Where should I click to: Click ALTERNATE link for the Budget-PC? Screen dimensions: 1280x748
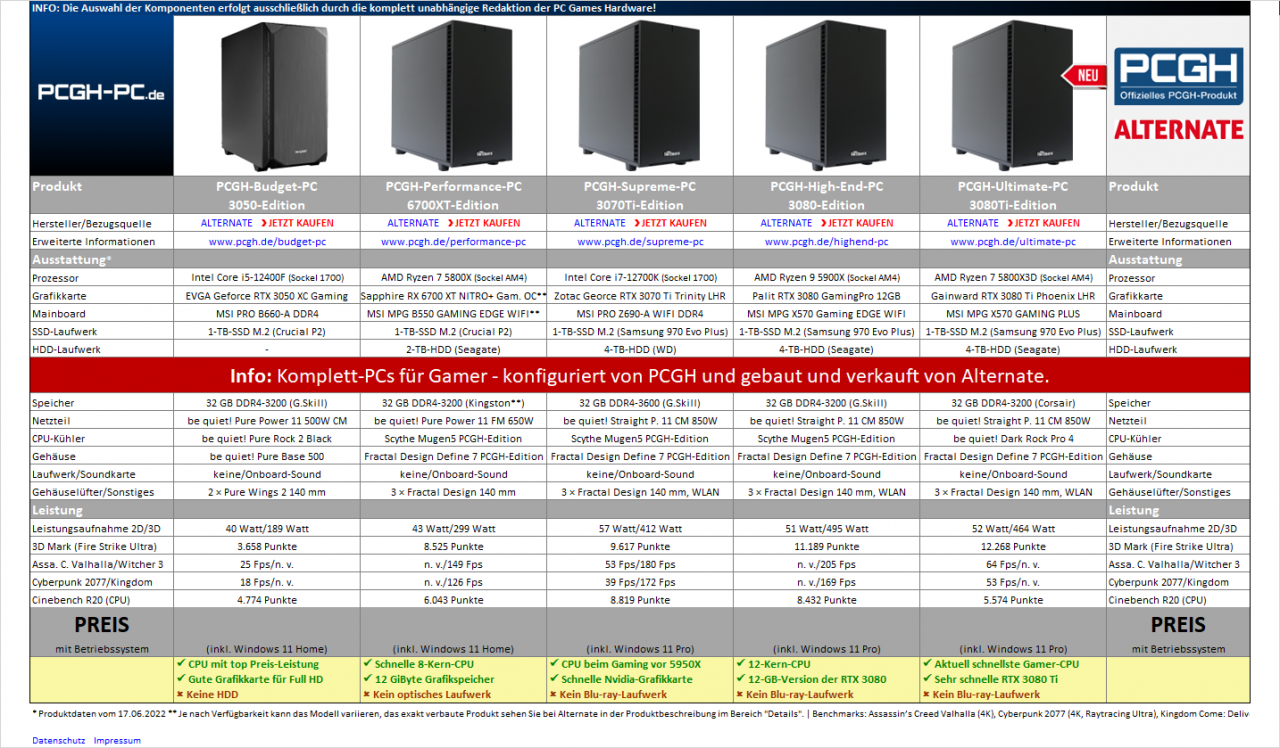pyautogui.click(x=227, y=223)
